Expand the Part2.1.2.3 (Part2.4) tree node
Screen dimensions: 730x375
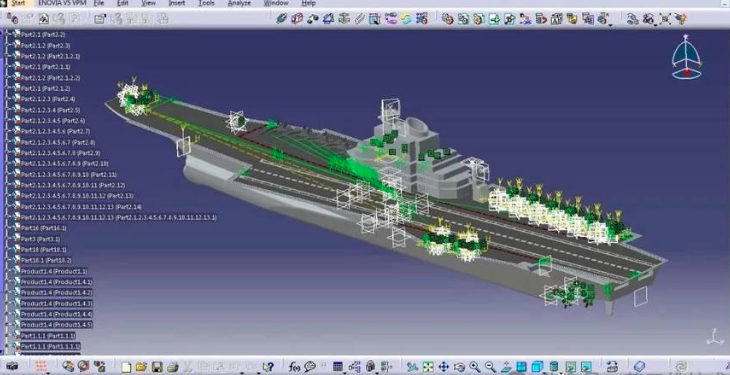point(8,99)
